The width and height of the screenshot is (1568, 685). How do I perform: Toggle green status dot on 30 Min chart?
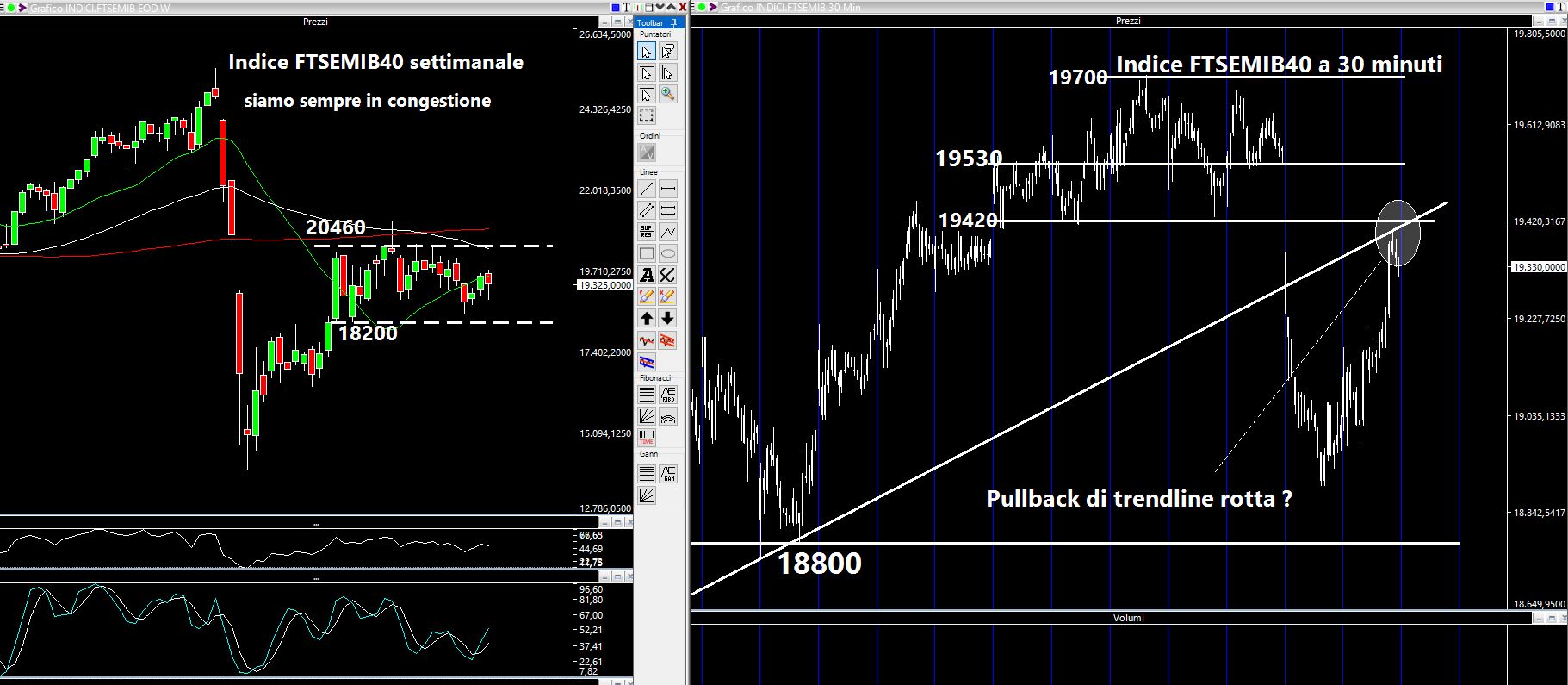pos(701,7)
